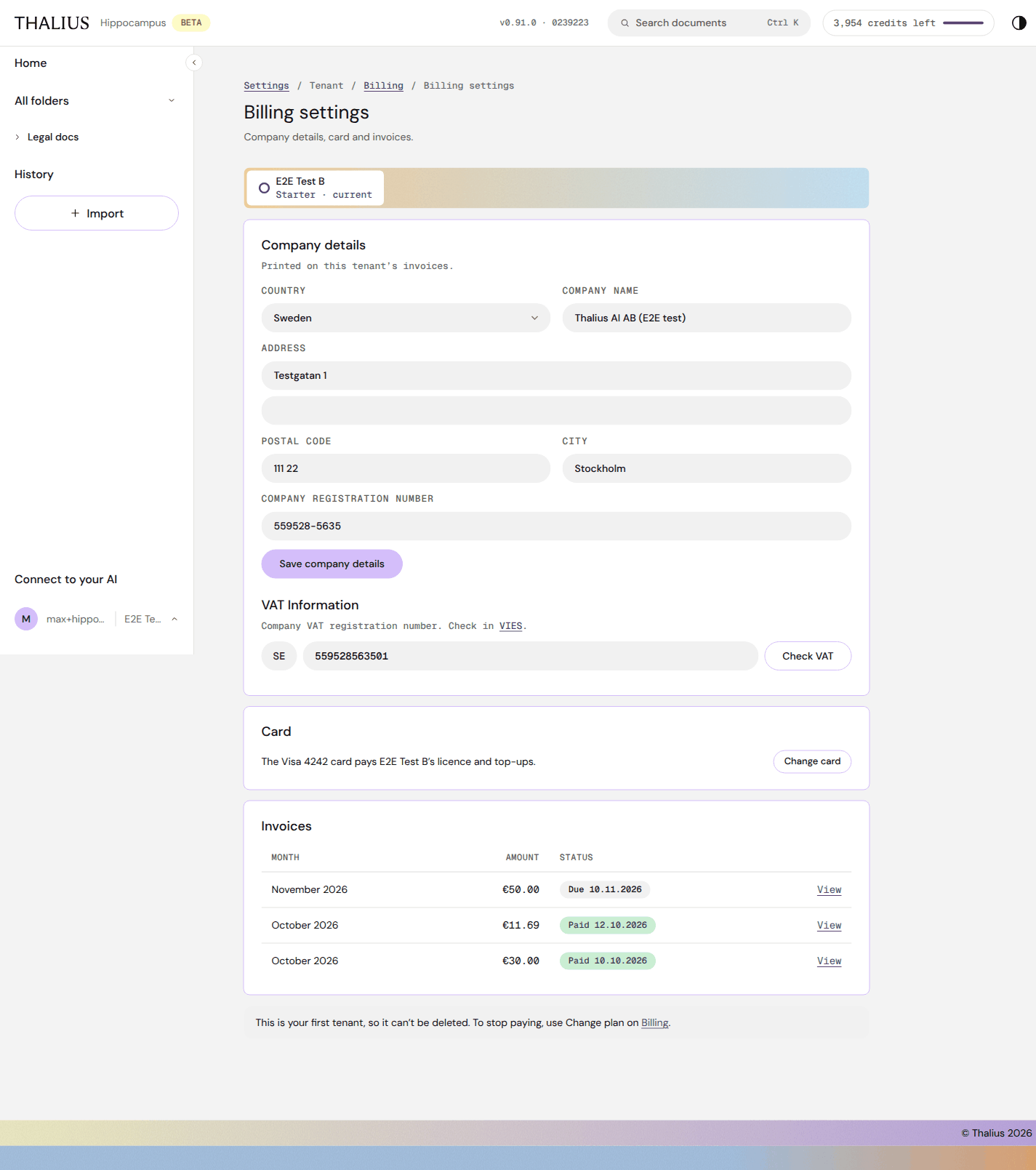
Task: Click the Check VAT button
Action: 808,656
